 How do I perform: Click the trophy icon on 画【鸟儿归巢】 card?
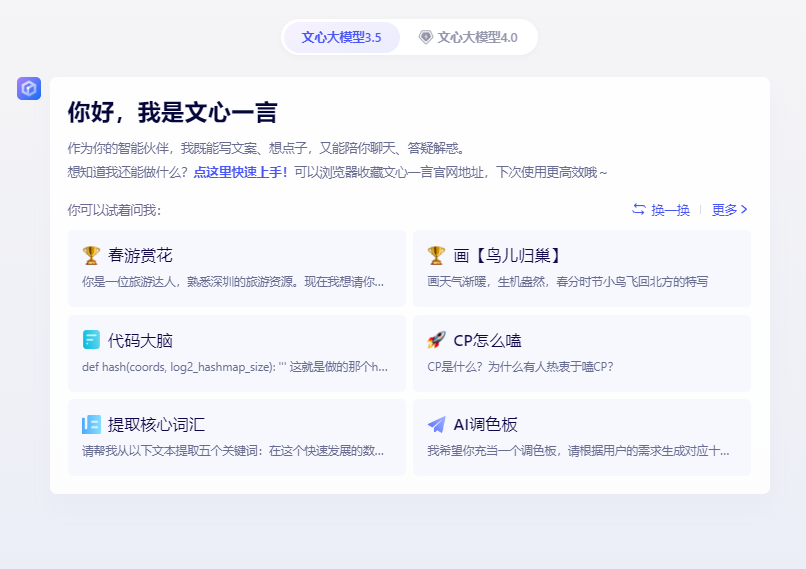point(436,255)
